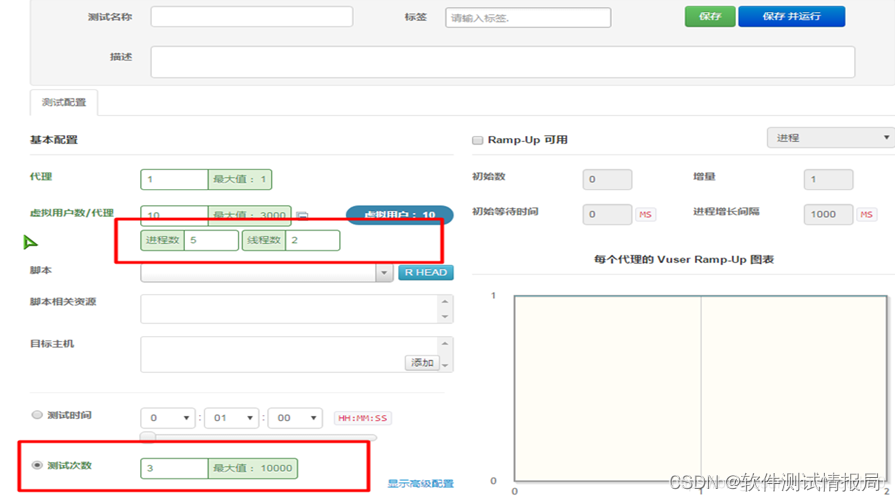Click the 脚本相关资源 box down arrow
895x501 pixels.
click(445, 317)
